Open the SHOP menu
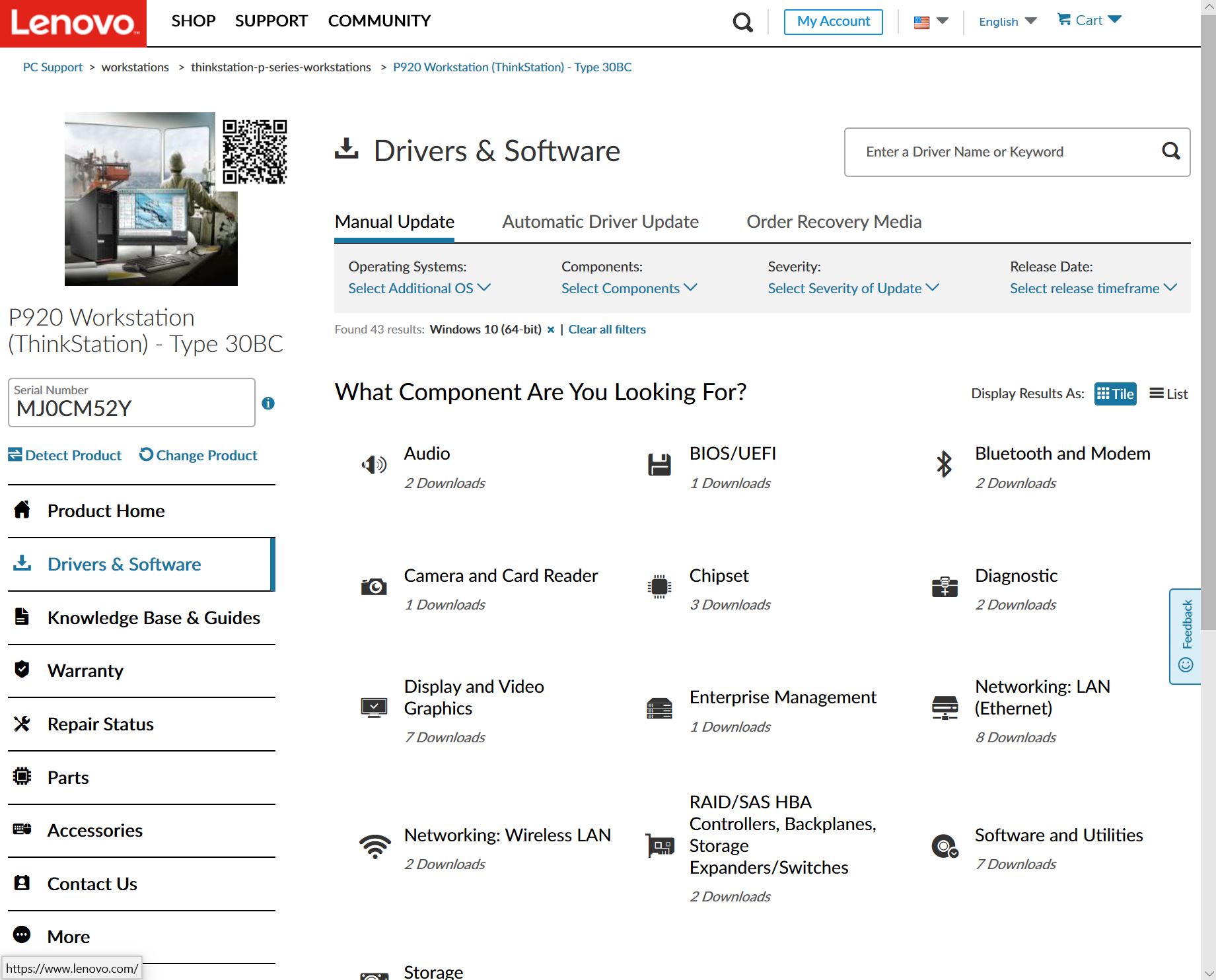Image resolution: width=1216 pixels, height=980 pixels. 194,21
